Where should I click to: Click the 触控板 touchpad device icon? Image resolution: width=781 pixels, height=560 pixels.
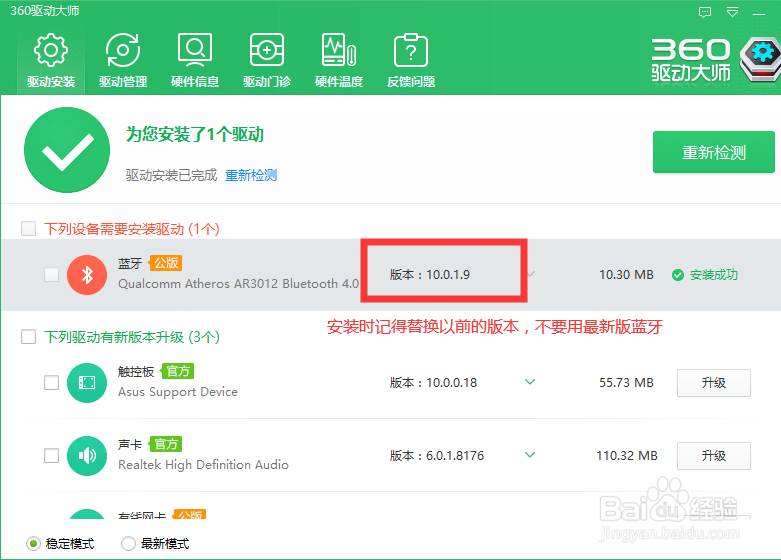click(x=87, y=383)
